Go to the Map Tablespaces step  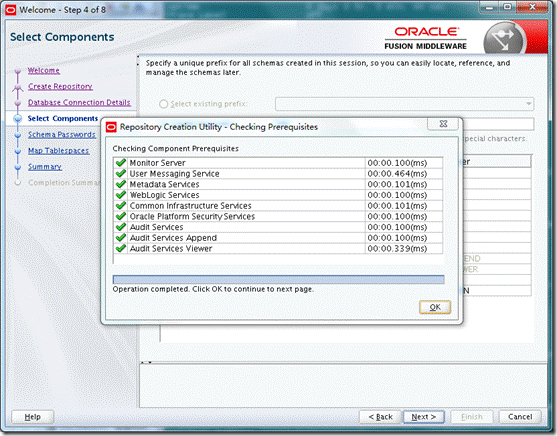click(58, 151)
